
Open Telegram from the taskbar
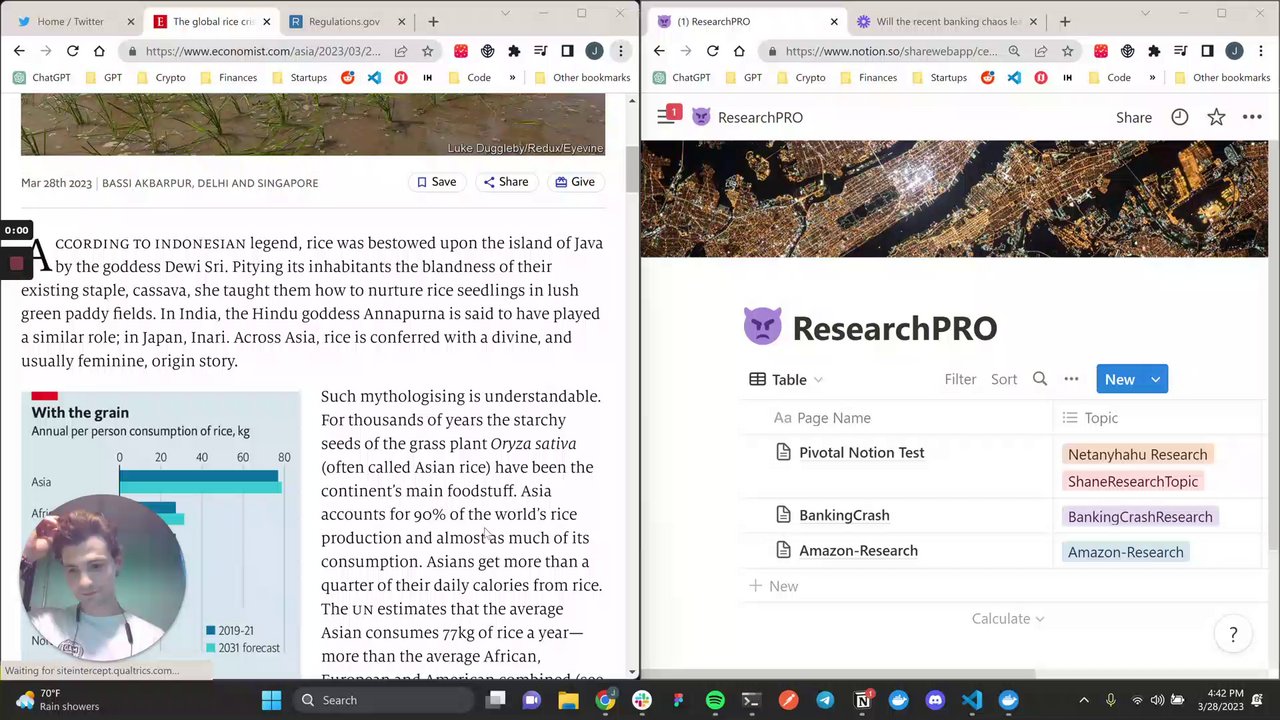tap(825, 700)
